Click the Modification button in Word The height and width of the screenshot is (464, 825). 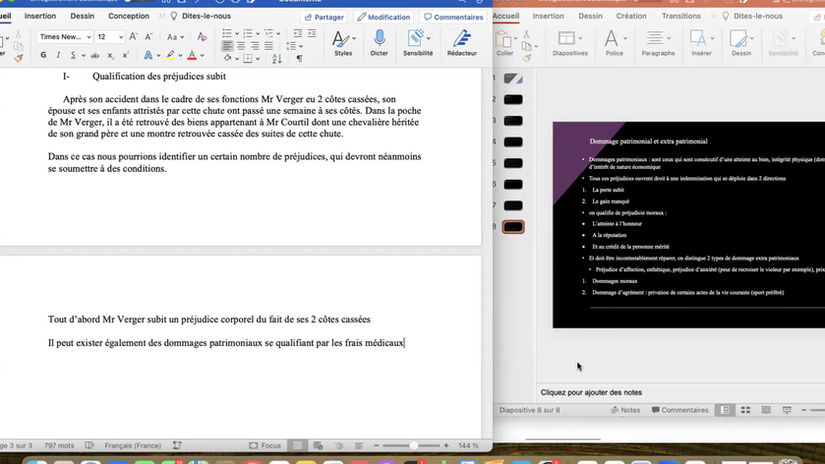(384, 17)
